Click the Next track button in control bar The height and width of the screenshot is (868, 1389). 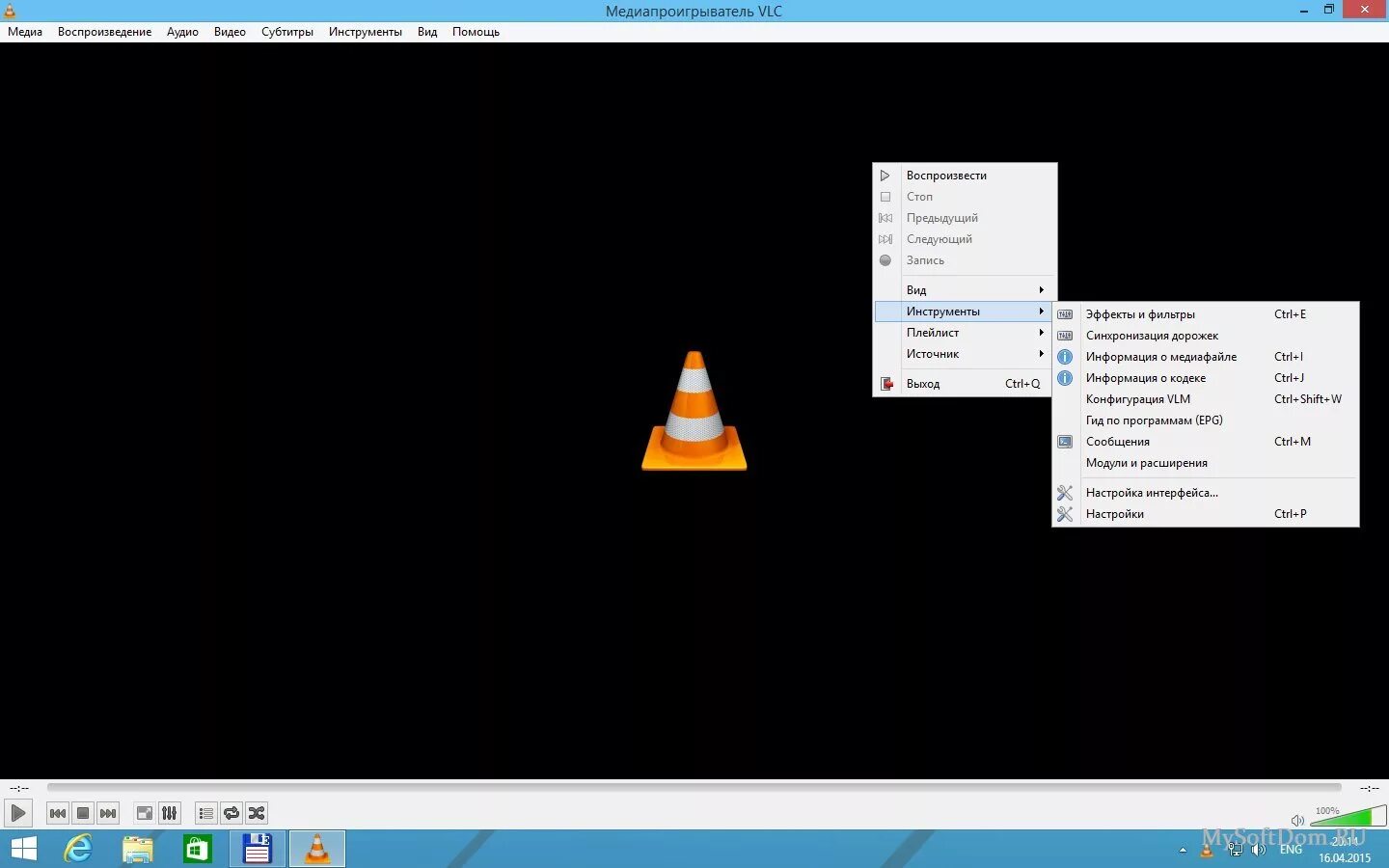pos(108,813)
